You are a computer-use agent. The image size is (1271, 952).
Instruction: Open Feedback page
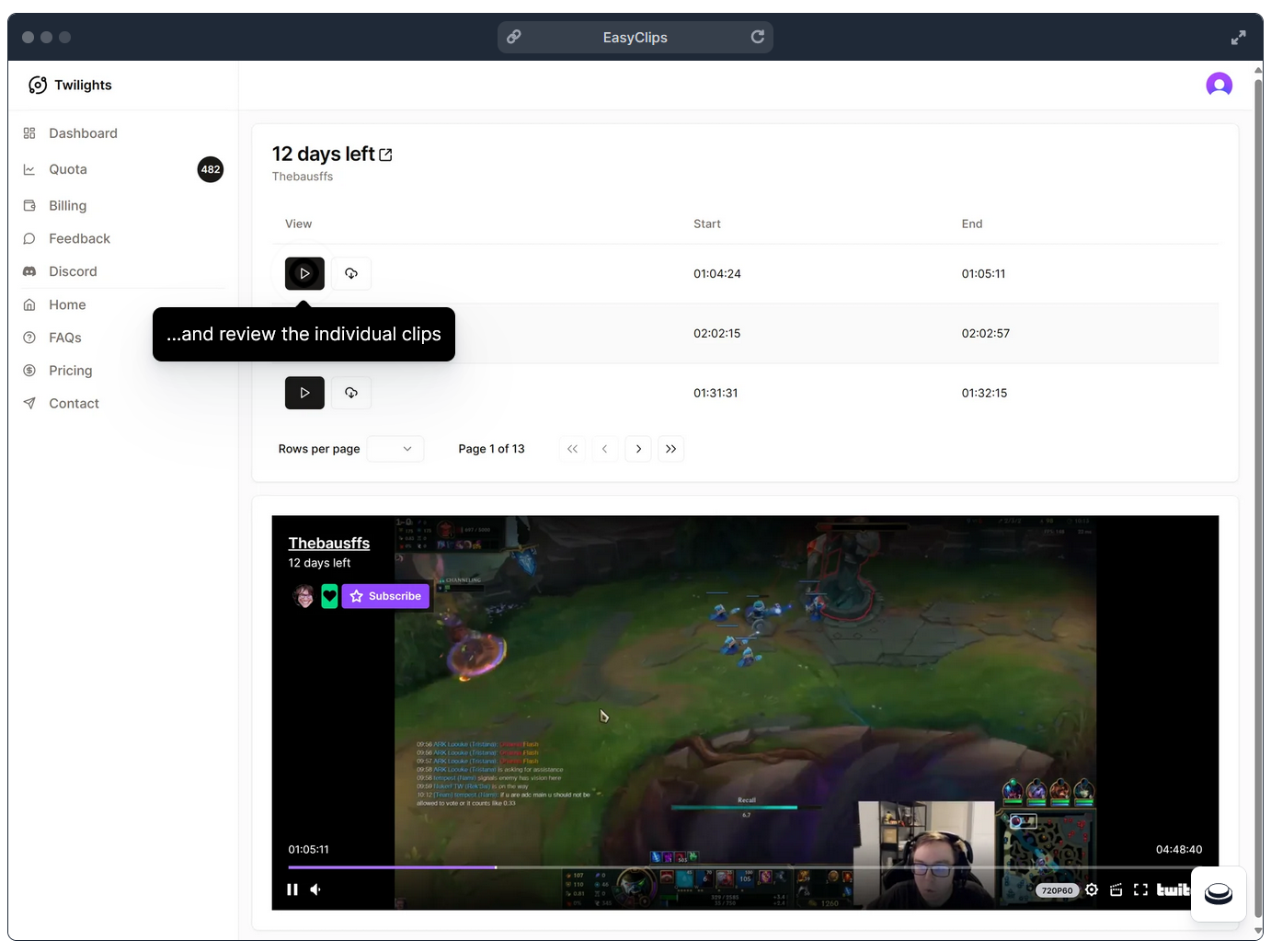(79, 238)
